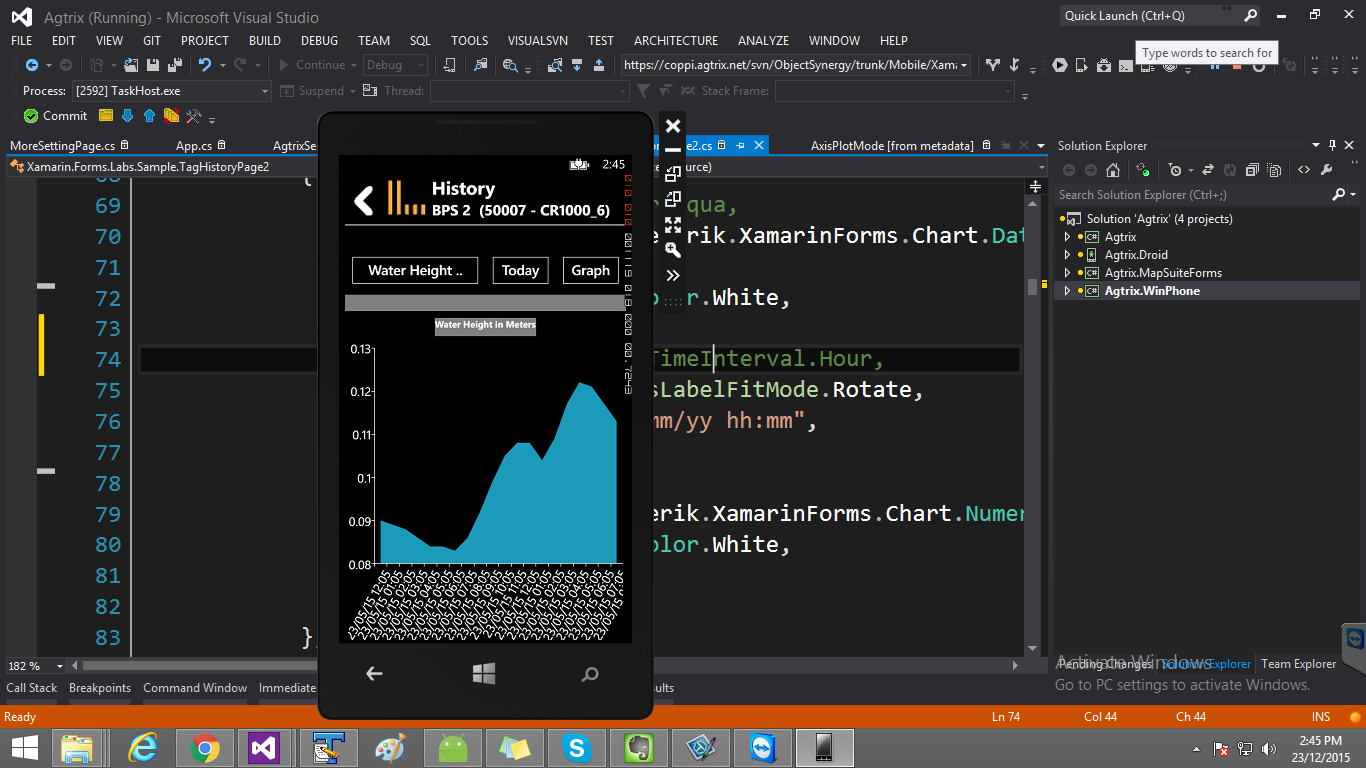Open the hammer and wrench tools icon

pyautogui.click(x=194, y=116)
